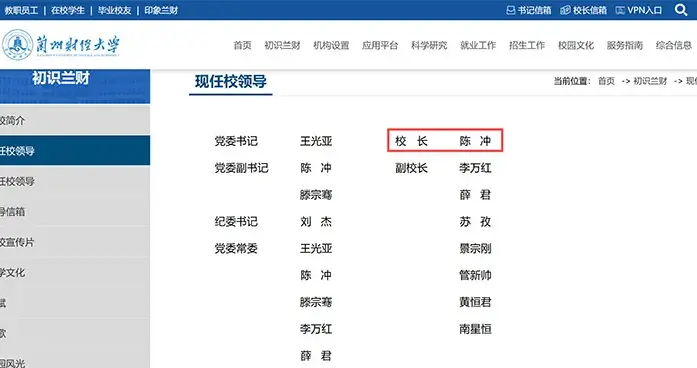The width and height of the screenshot is (697, 368).
Task: Click 王光亚 in the 党委书记 row
Action: point(316,141)
